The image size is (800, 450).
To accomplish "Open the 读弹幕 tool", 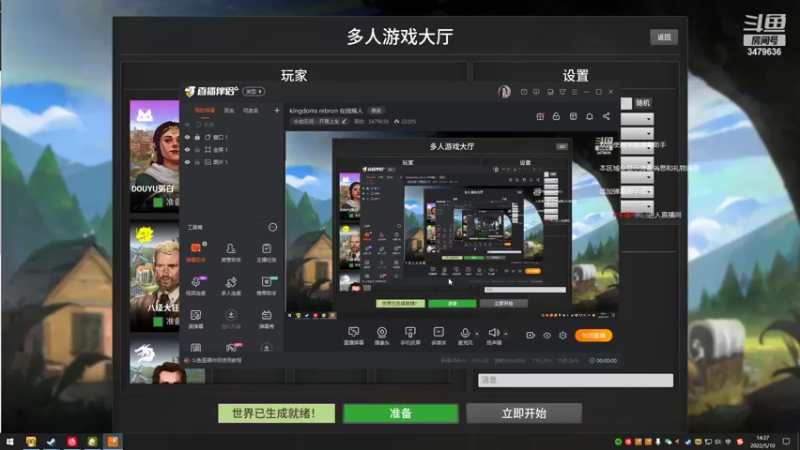I will [x=196, y=319].
